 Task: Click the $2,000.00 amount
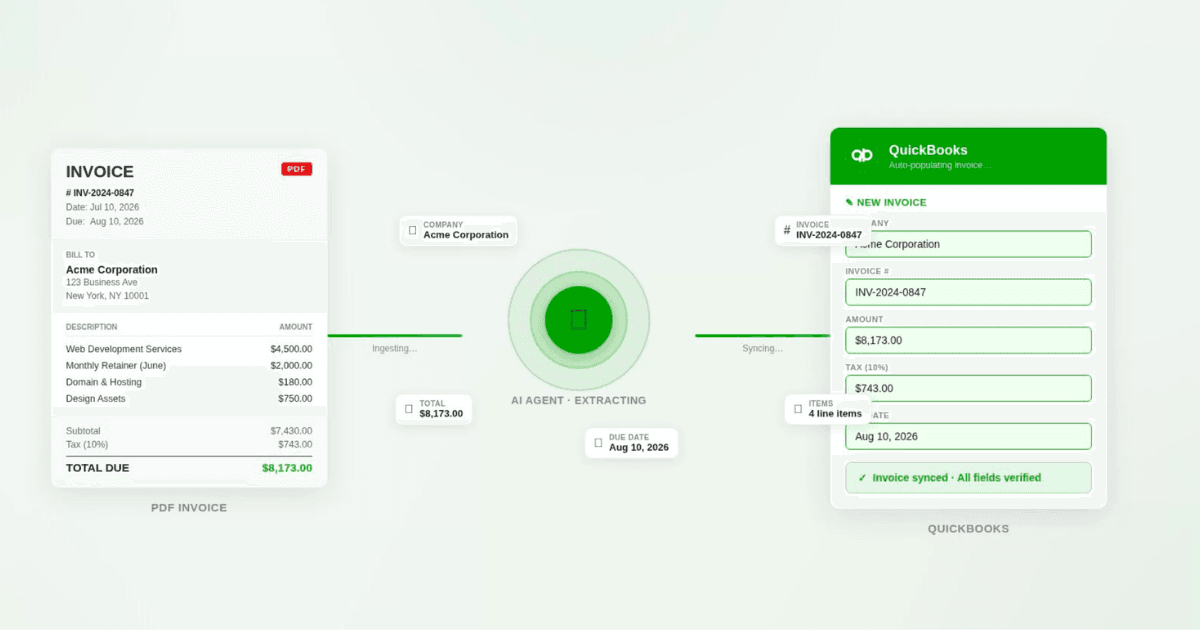coord(291,366)
